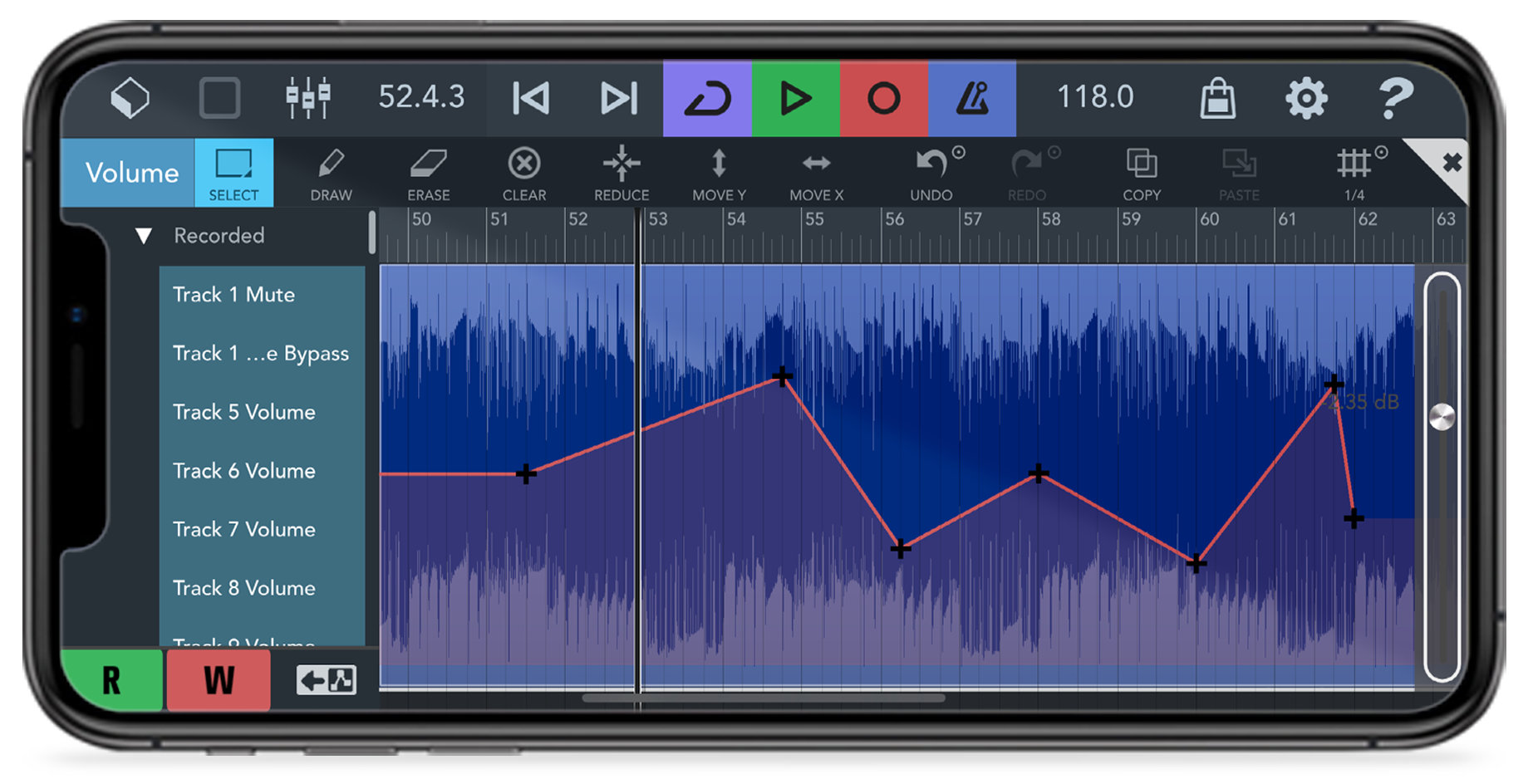Image resolution: width=1533 pixels, height=784 pixels.
Task: Choose the Move Y tool
Action: [x=720, y=174]
